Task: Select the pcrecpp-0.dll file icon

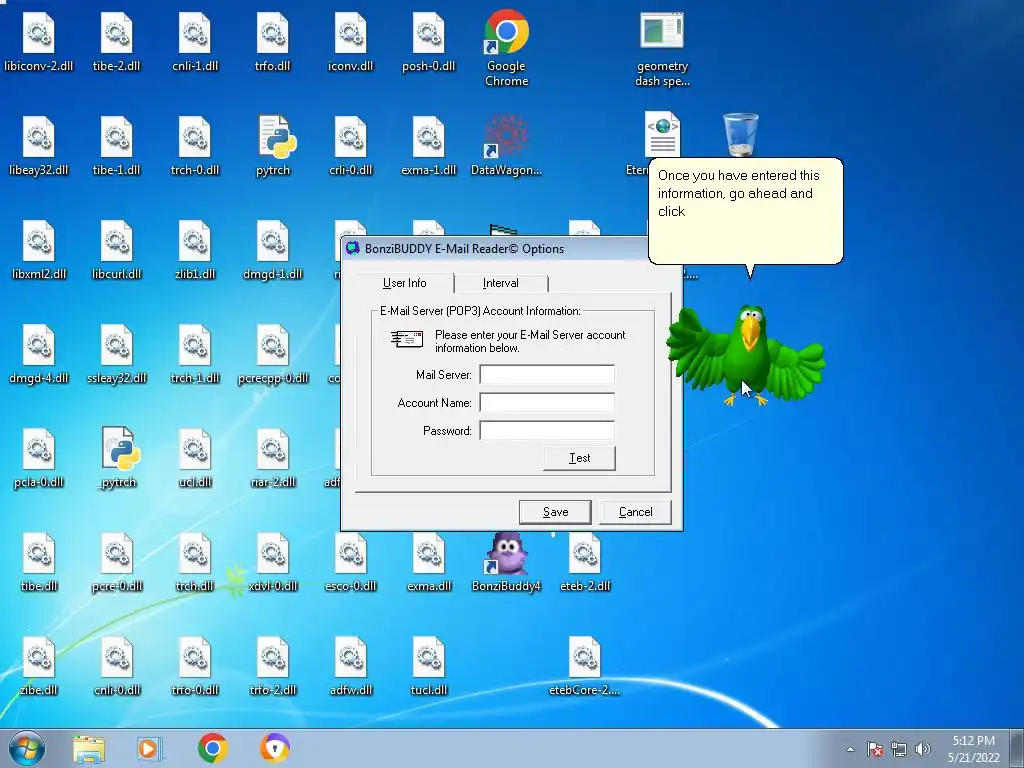Action: tap(273, 353)
